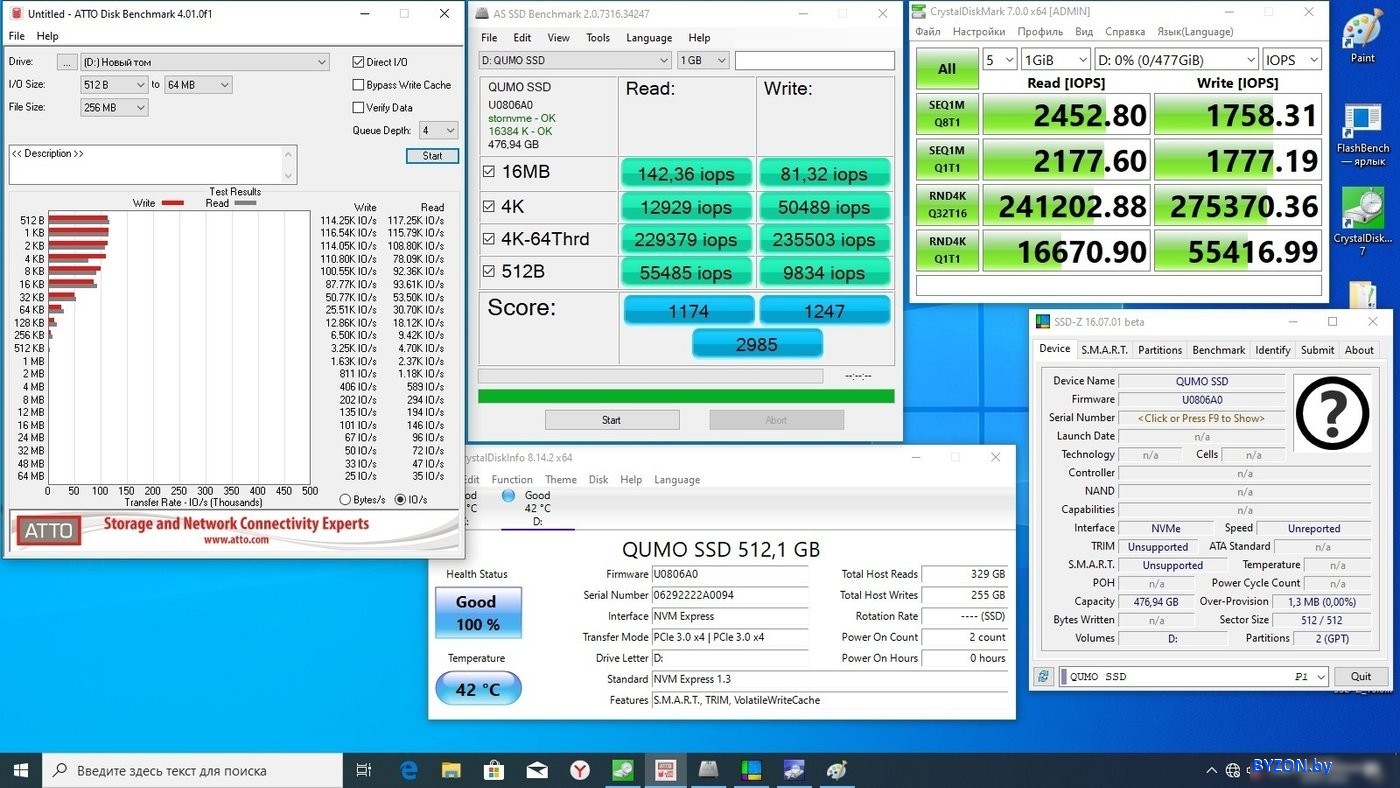This screenshot has width=1400, height=788.
Task: Click All button in CrystalDiskMark
Action: click(x=947, y=69)
